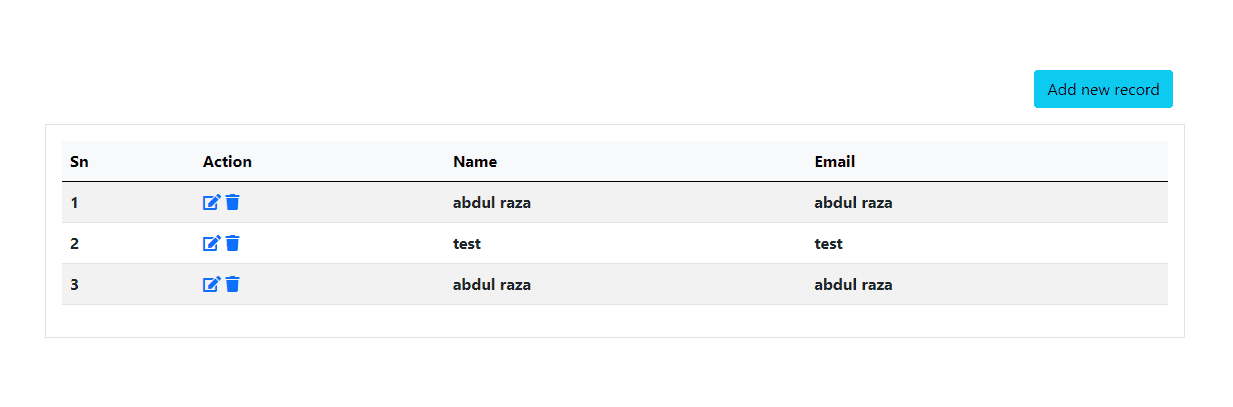Edit the second record with the pencil icon
The image size is (1233, 407).
click(211, 244)
